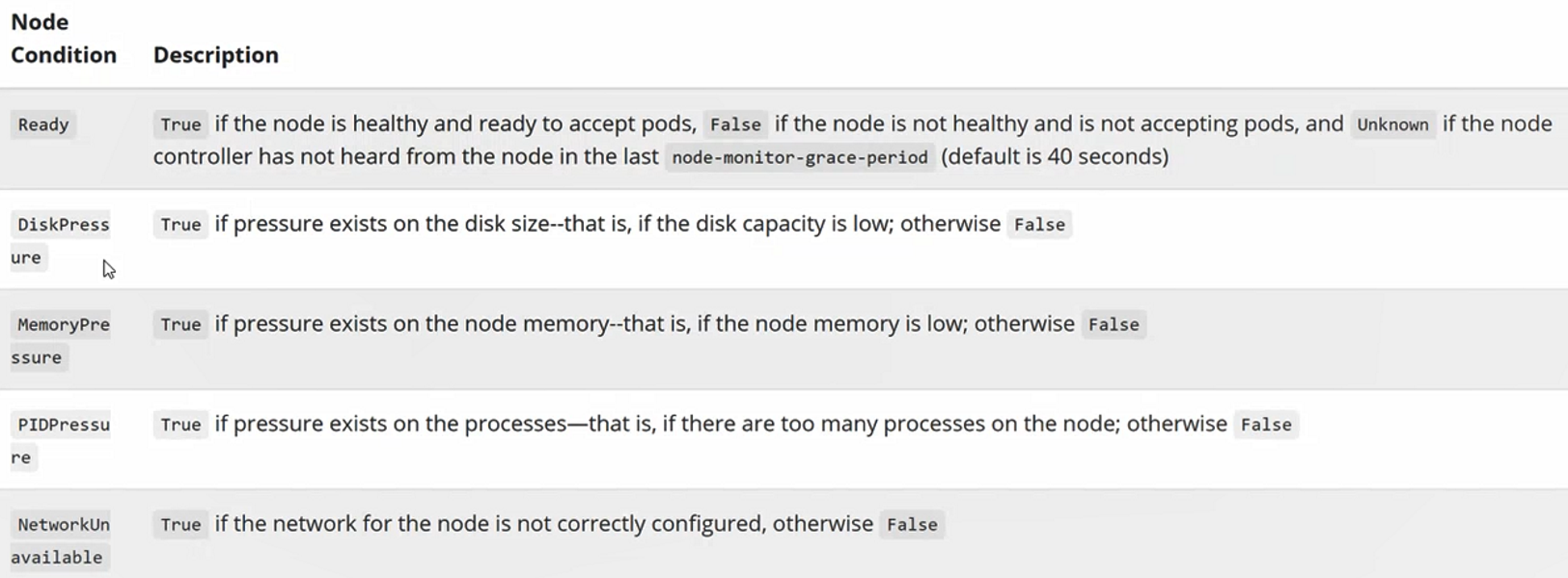The width and height of the screenshot is (1568, 578).
Task: Click the True tag in MemoryPressure row
Action: [180, 325]
